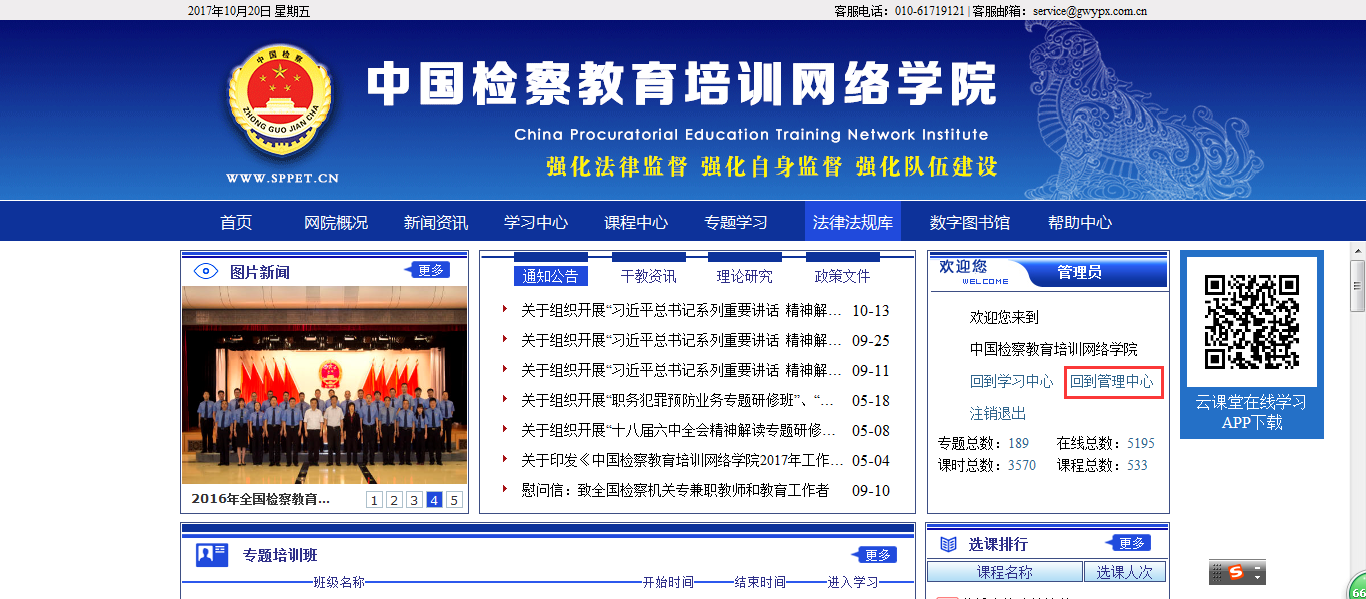The height and width of the screenshot is (599, 1366).
Task: Click 更多 in the 图片新闻 panel
Action: tap(428, 270)
